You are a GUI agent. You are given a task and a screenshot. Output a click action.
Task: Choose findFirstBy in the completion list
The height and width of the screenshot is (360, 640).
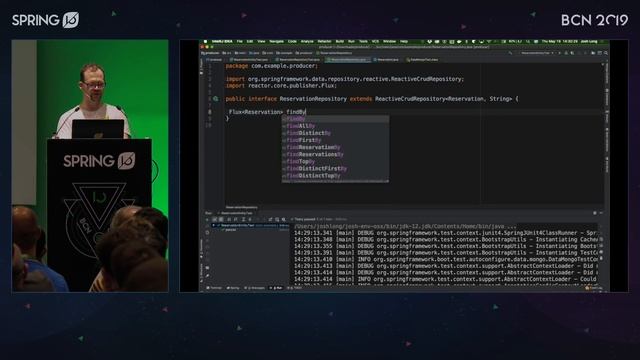click(335, 140)
